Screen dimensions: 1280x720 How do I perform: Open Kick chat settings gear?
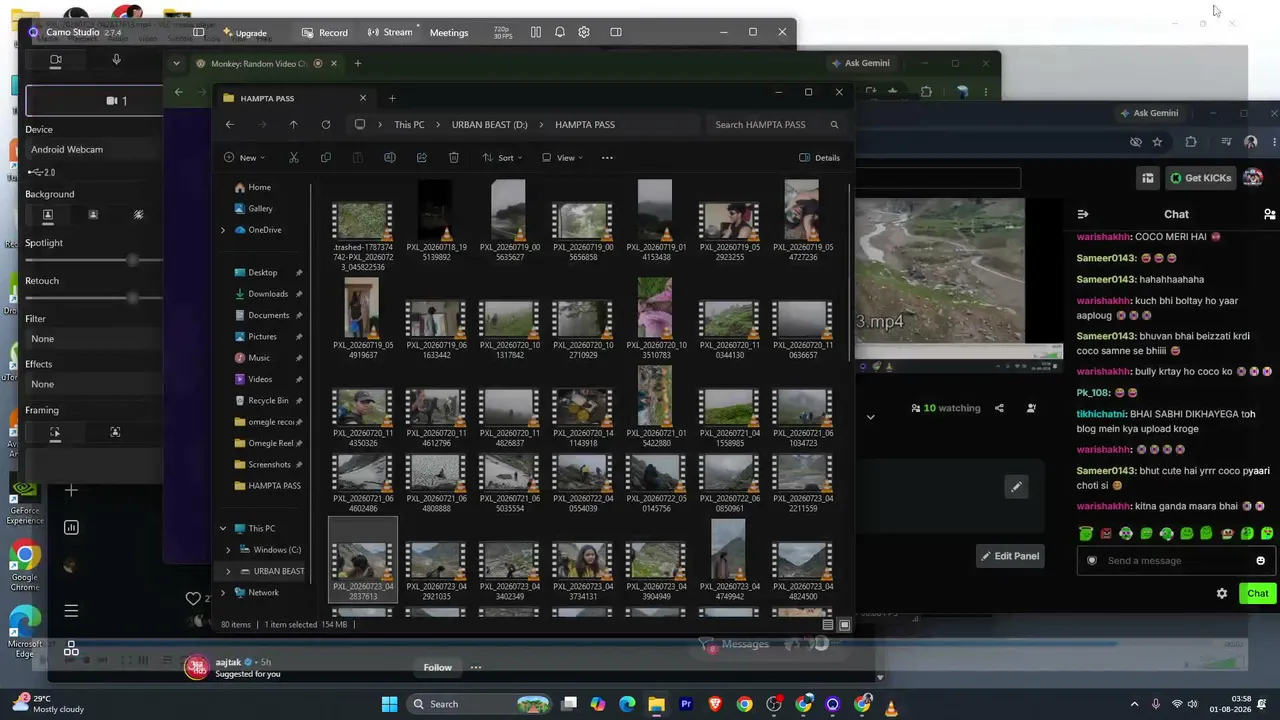(x=1221, y=593)
